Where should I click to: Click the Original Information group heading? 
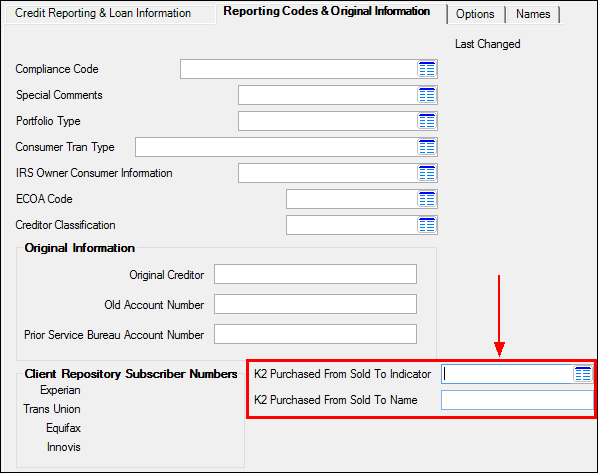[x=80, y=248]
